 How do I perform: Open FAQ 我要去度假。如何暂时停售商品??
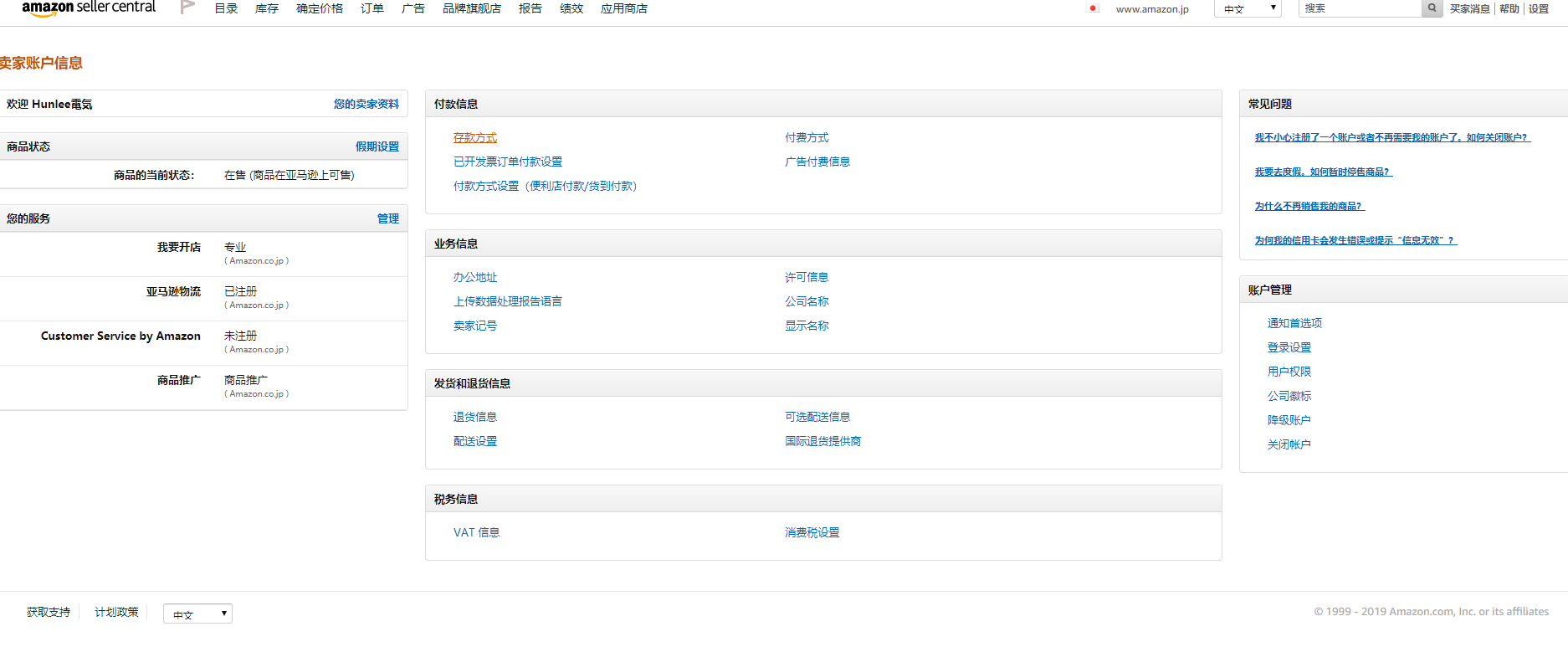tap(1324, 172)
